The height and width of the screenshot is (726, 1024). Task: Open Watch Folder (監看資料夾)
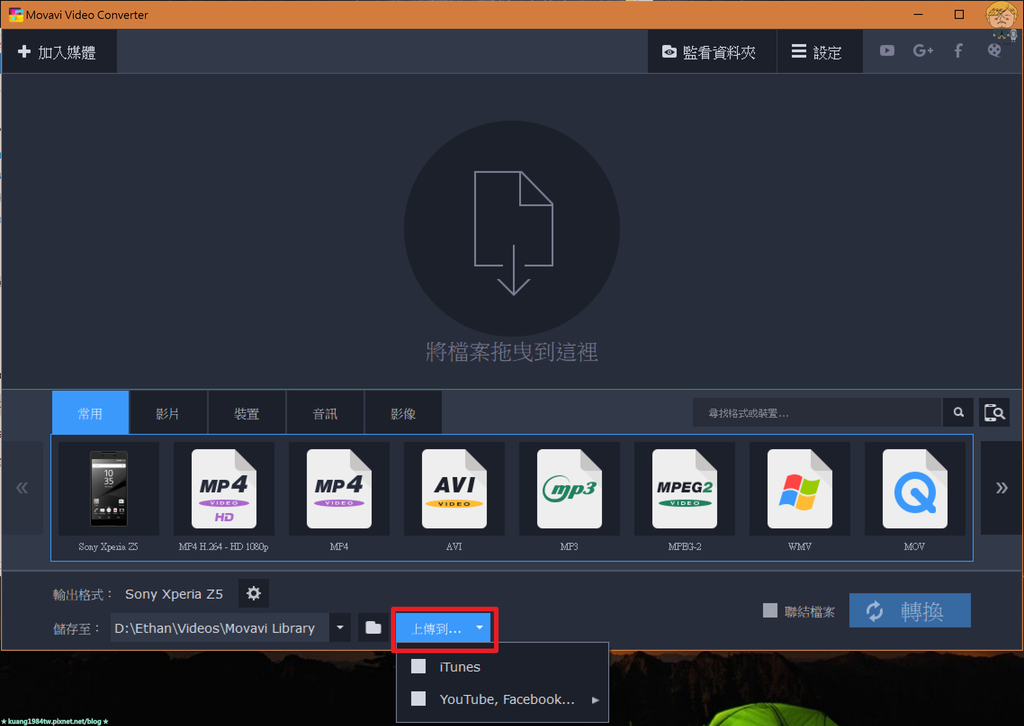pos(711,52)
